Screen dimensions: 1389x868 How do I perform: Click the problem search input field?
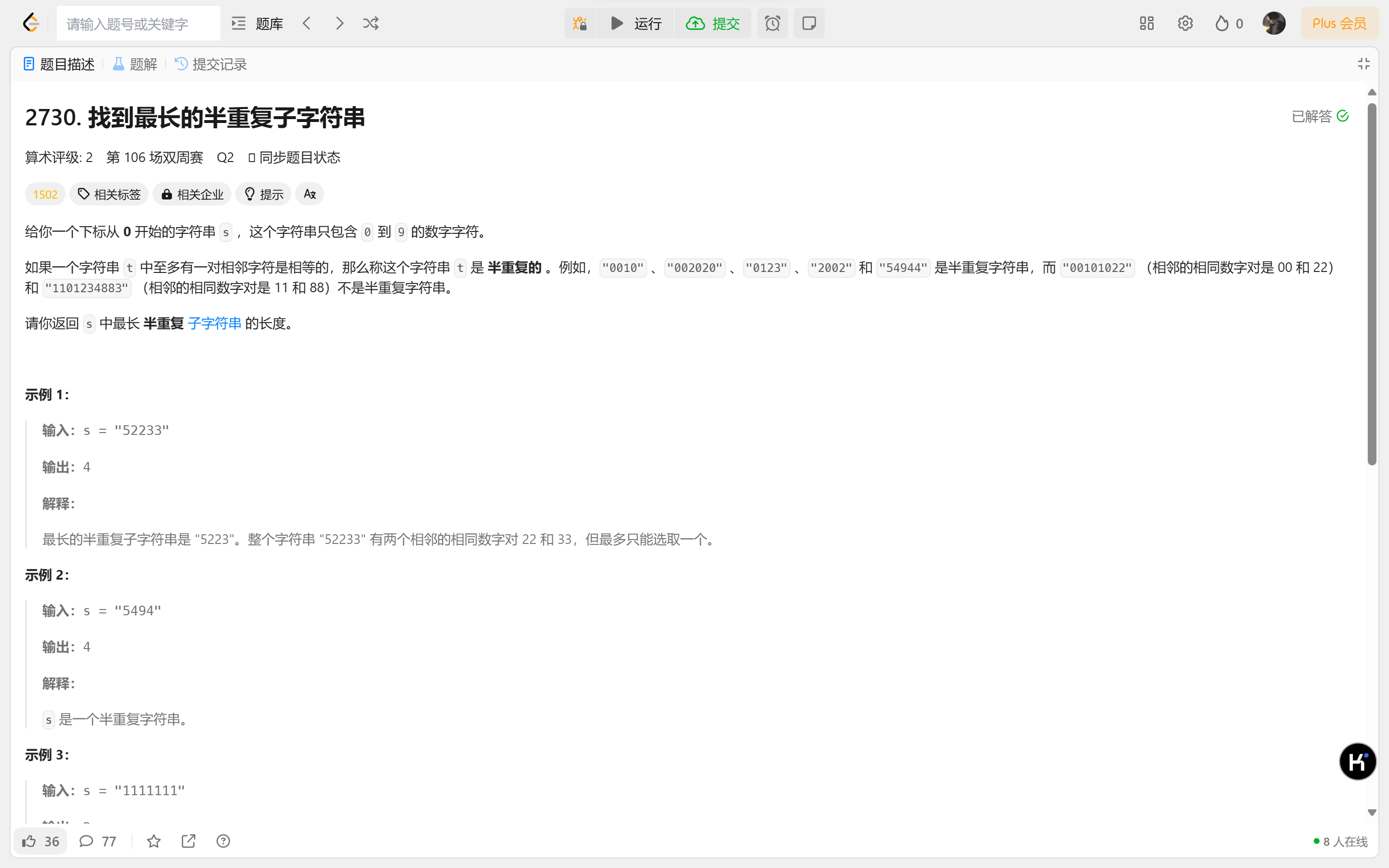click(138, 23)
